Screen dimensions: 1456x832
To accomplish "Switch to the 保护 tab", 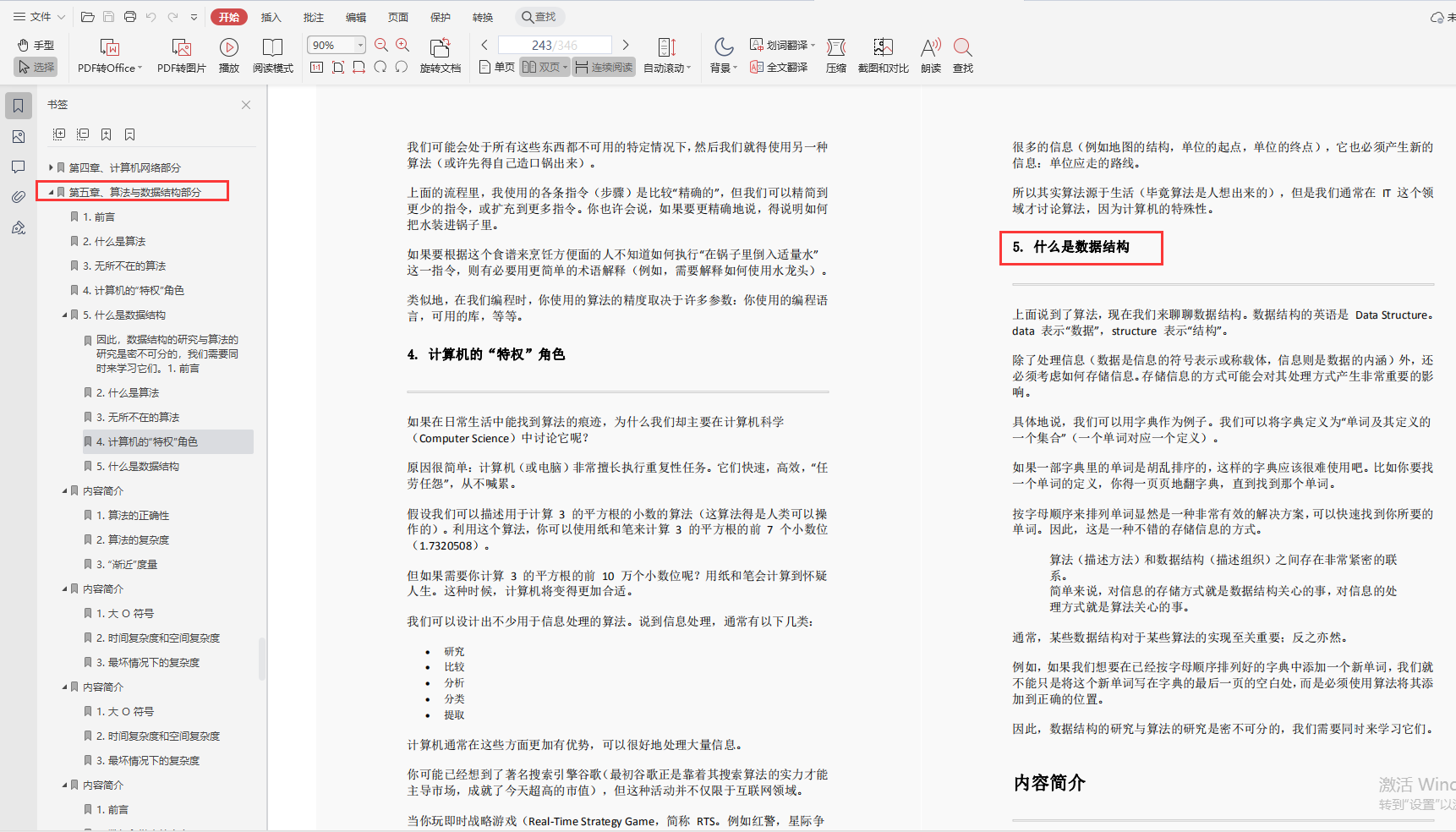I will click(x=440, y=17).
